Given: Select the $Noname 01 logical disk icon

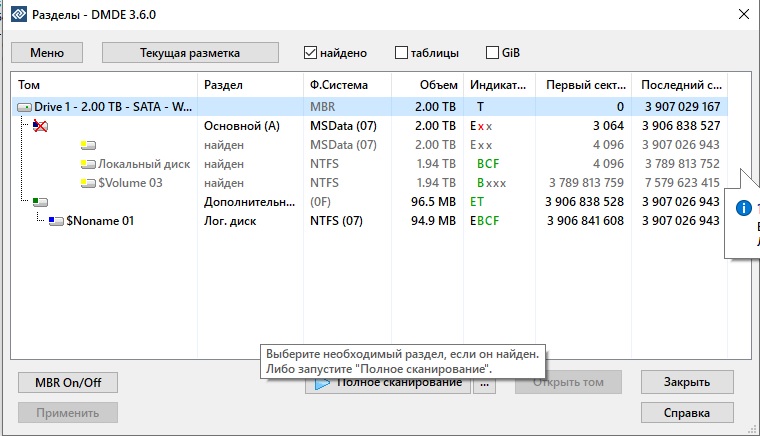Looking at the screenshot, I should 56,221.
